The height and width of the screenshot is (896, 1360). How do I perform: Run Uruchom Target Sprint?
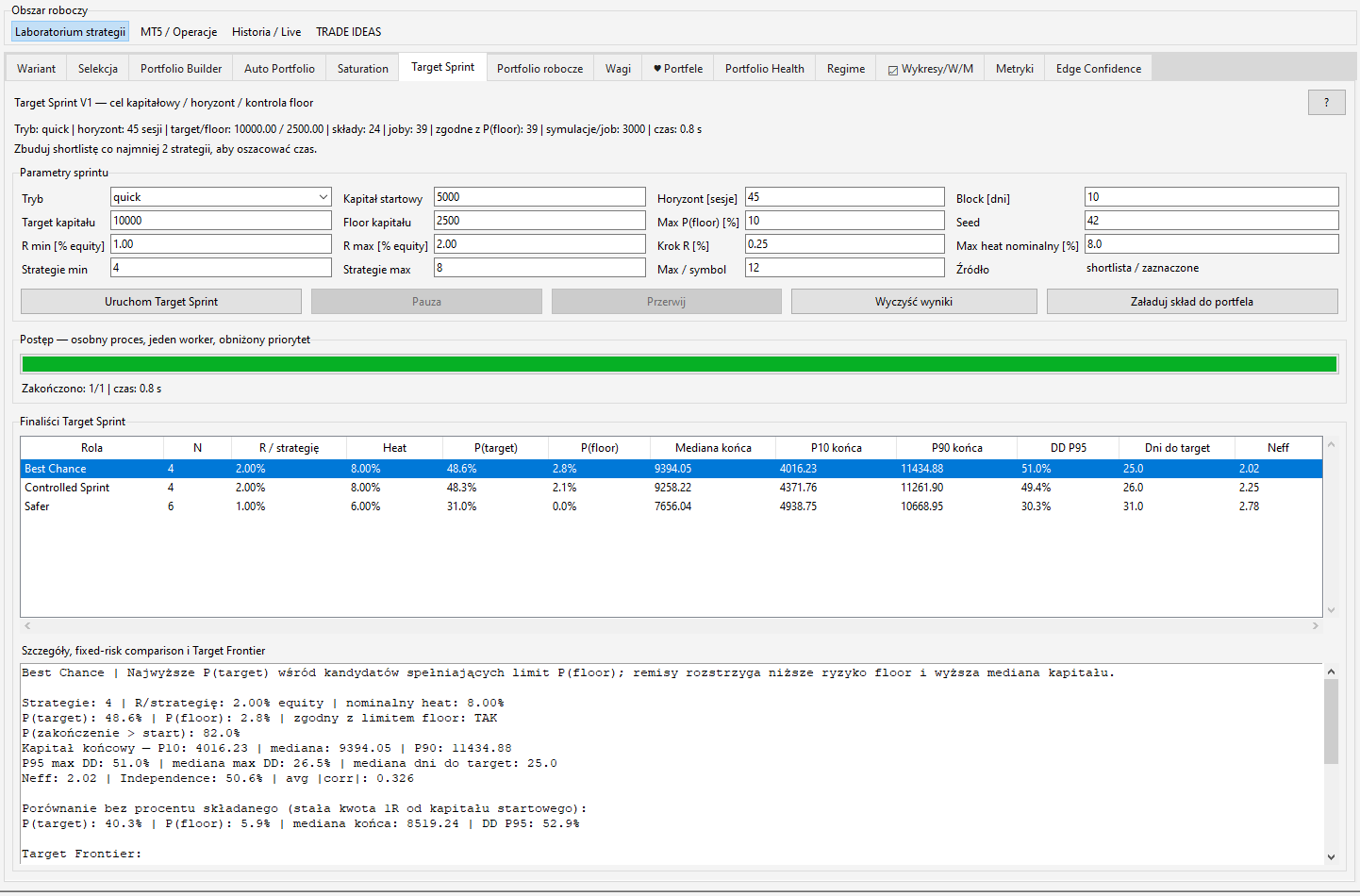point(161,302)
